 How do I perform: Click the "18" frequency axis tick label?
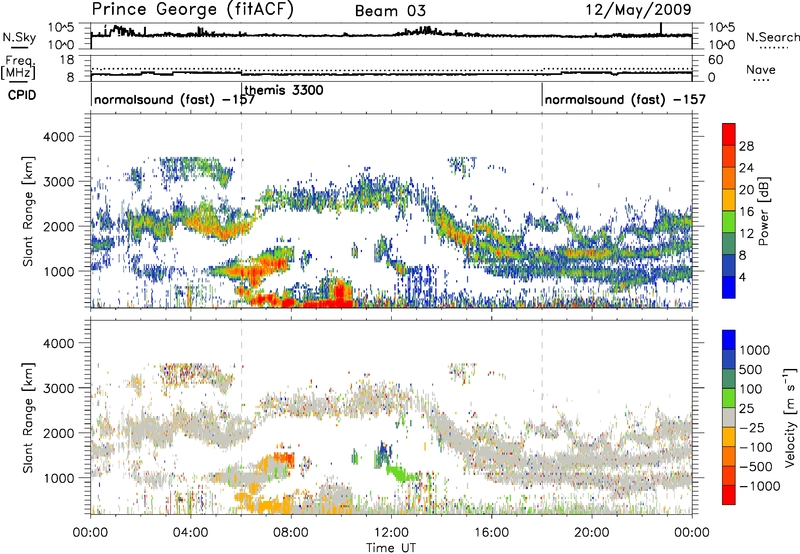coord(67,60)
